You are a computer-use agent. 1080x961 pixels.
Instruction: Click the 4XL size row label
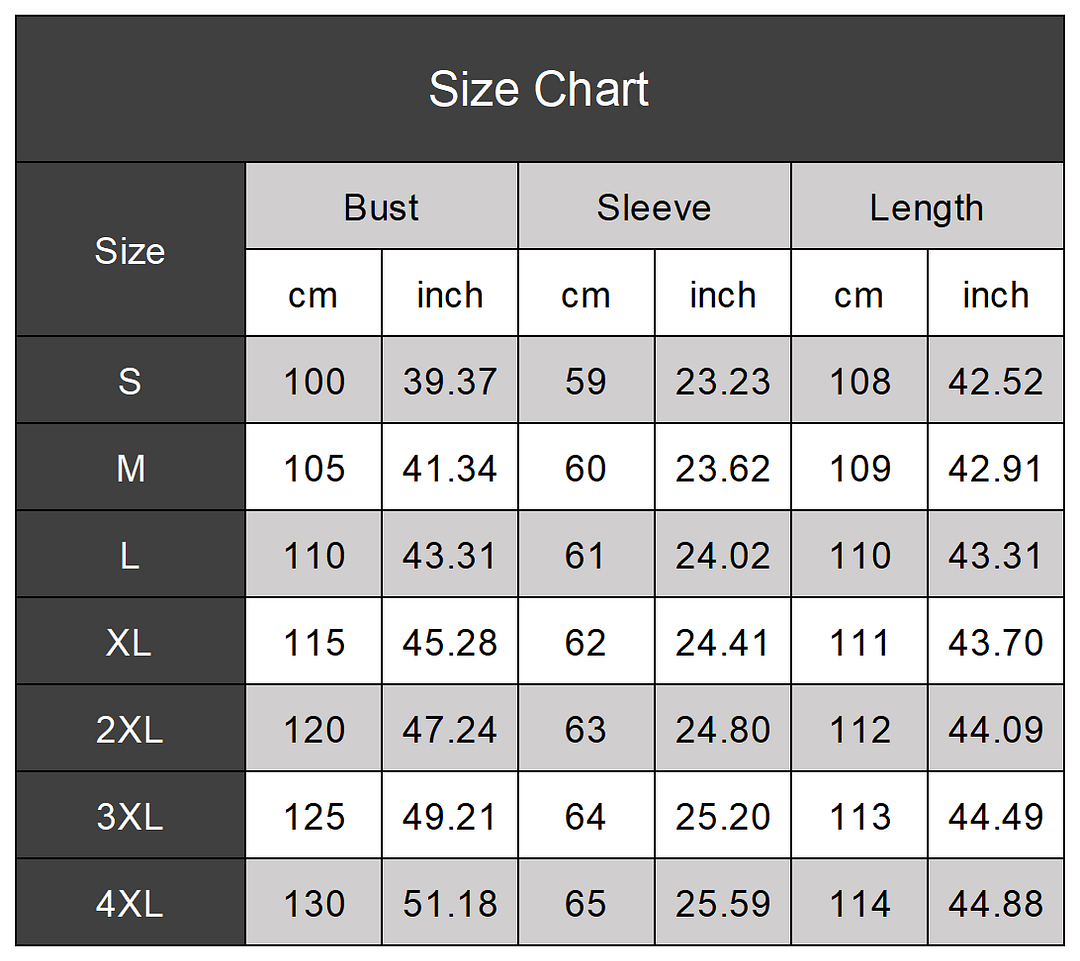pos(130,903)
